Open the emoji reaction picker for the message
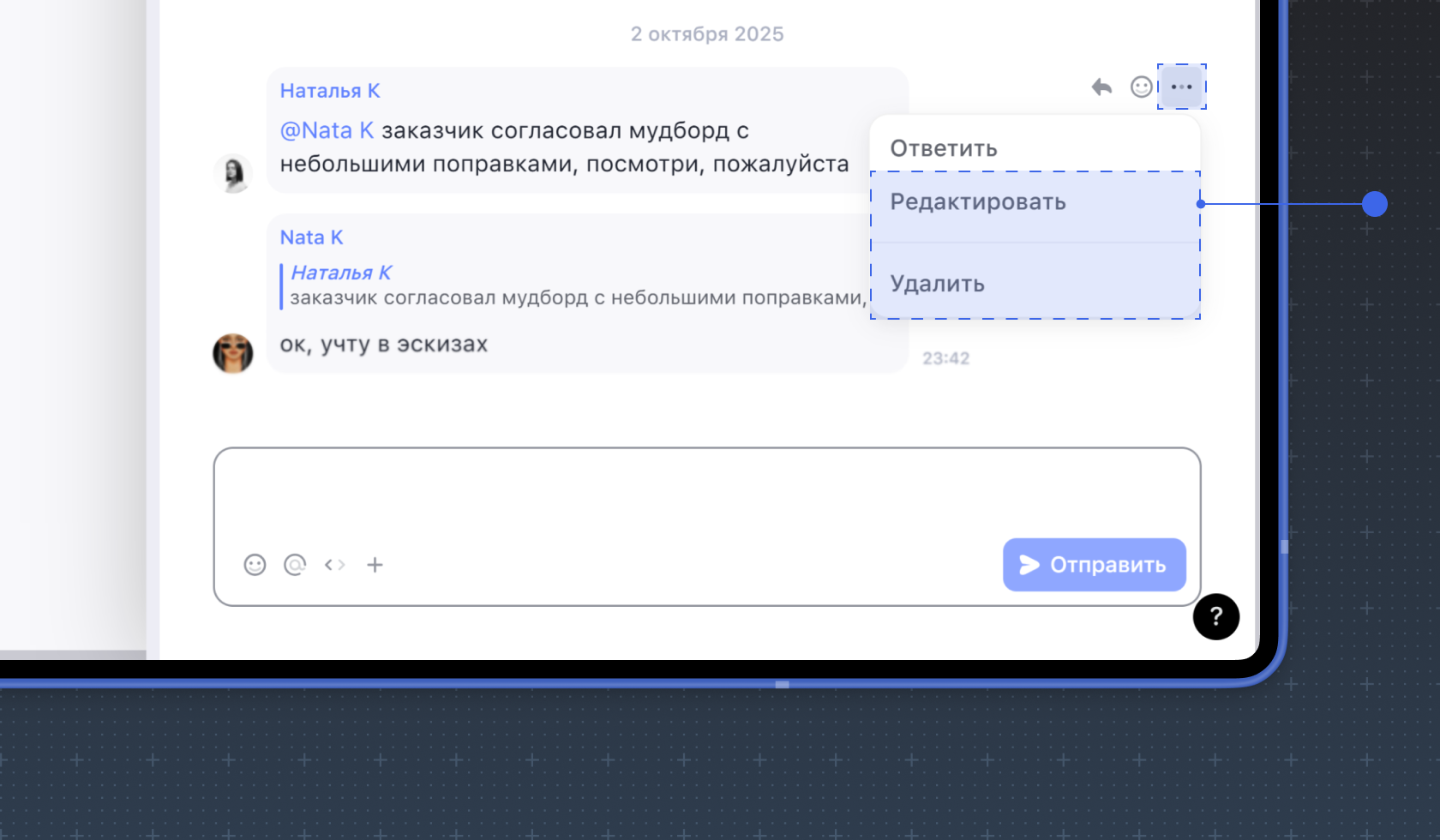 click(1141, 87)
